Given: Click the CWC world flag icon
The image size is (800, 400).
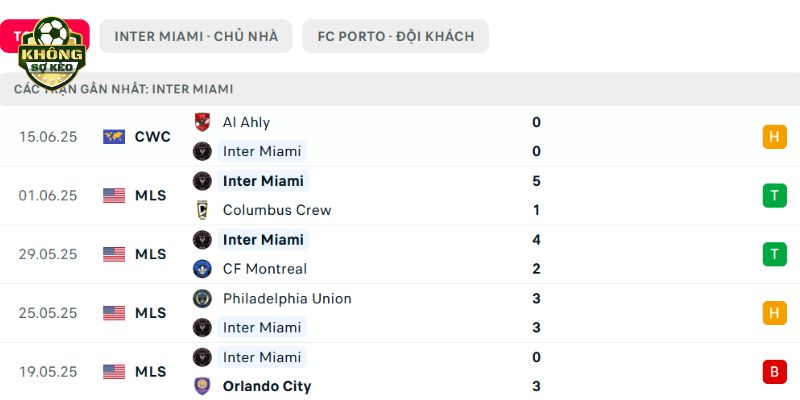Looking at the screenshot, I should coord(114,137).
